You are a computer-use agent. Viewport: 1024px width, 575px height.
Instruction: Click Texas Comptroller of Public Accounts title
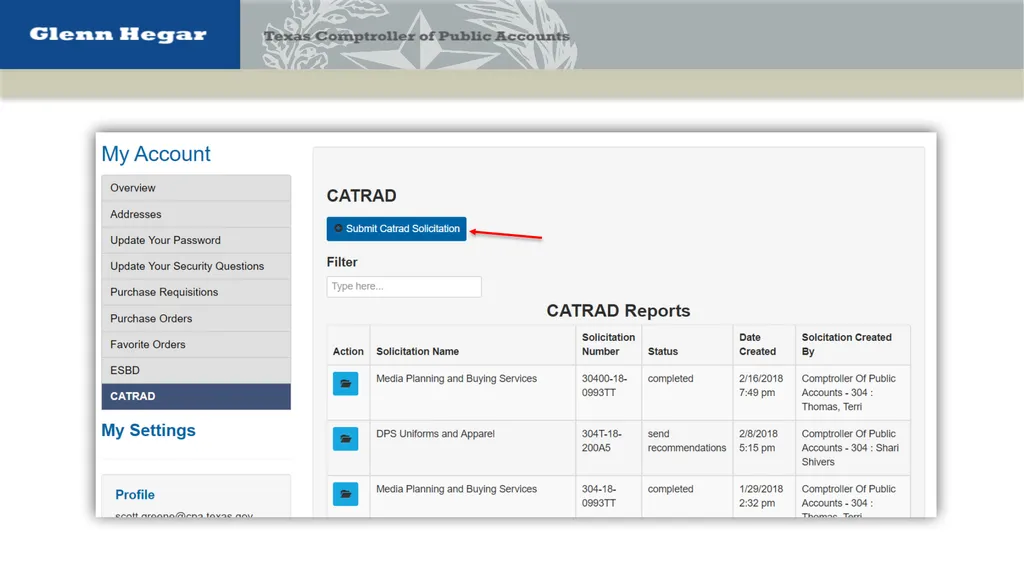(417, 36)
